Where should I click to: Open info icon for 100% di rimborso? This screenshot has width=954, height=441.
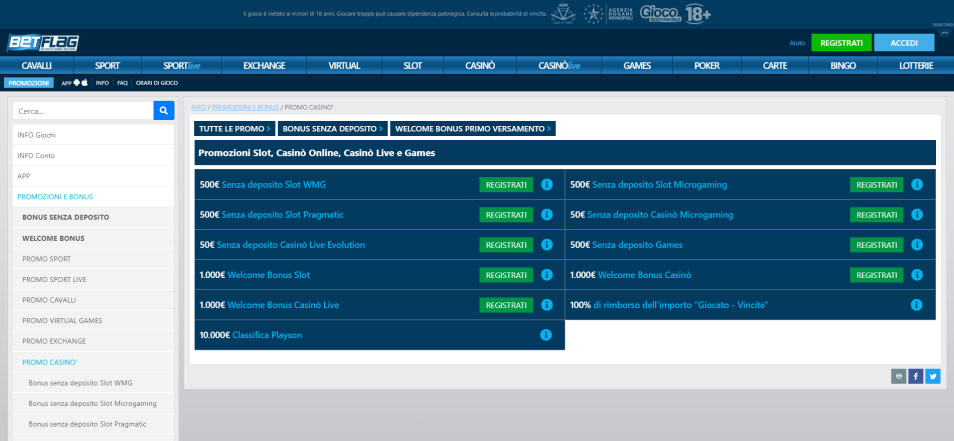[917, 305]
